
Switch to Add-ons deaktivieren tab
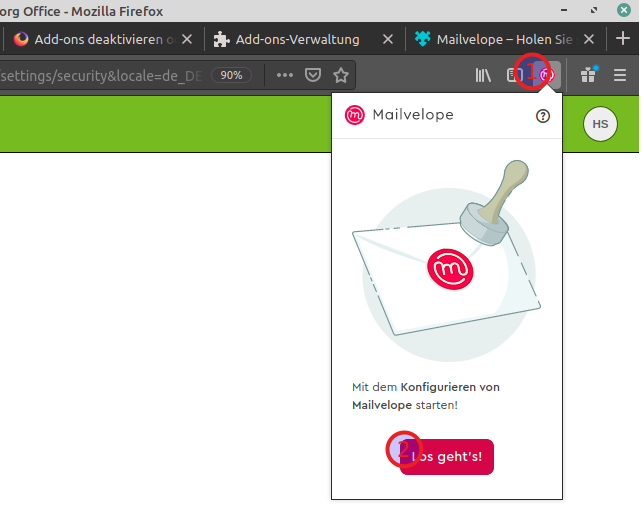tap(104, 39)
